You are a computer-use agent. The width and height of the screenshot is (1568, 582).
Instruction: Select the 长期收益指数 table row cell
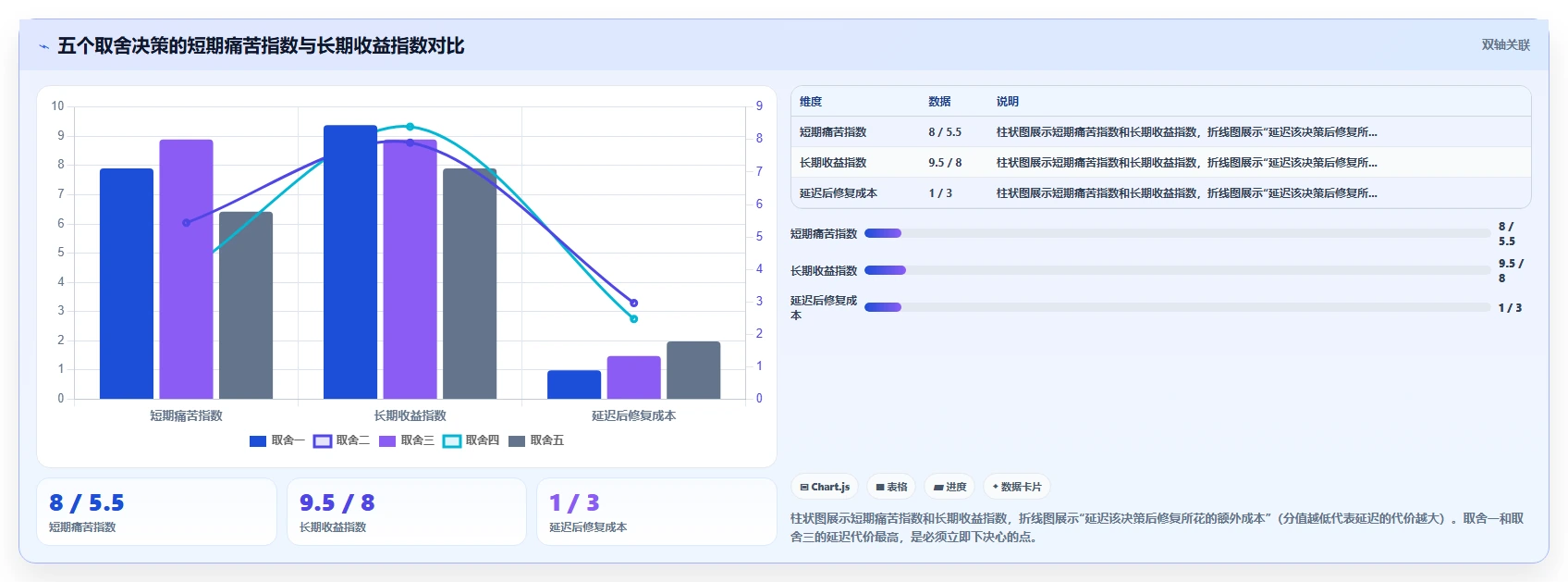coord(833,163)
